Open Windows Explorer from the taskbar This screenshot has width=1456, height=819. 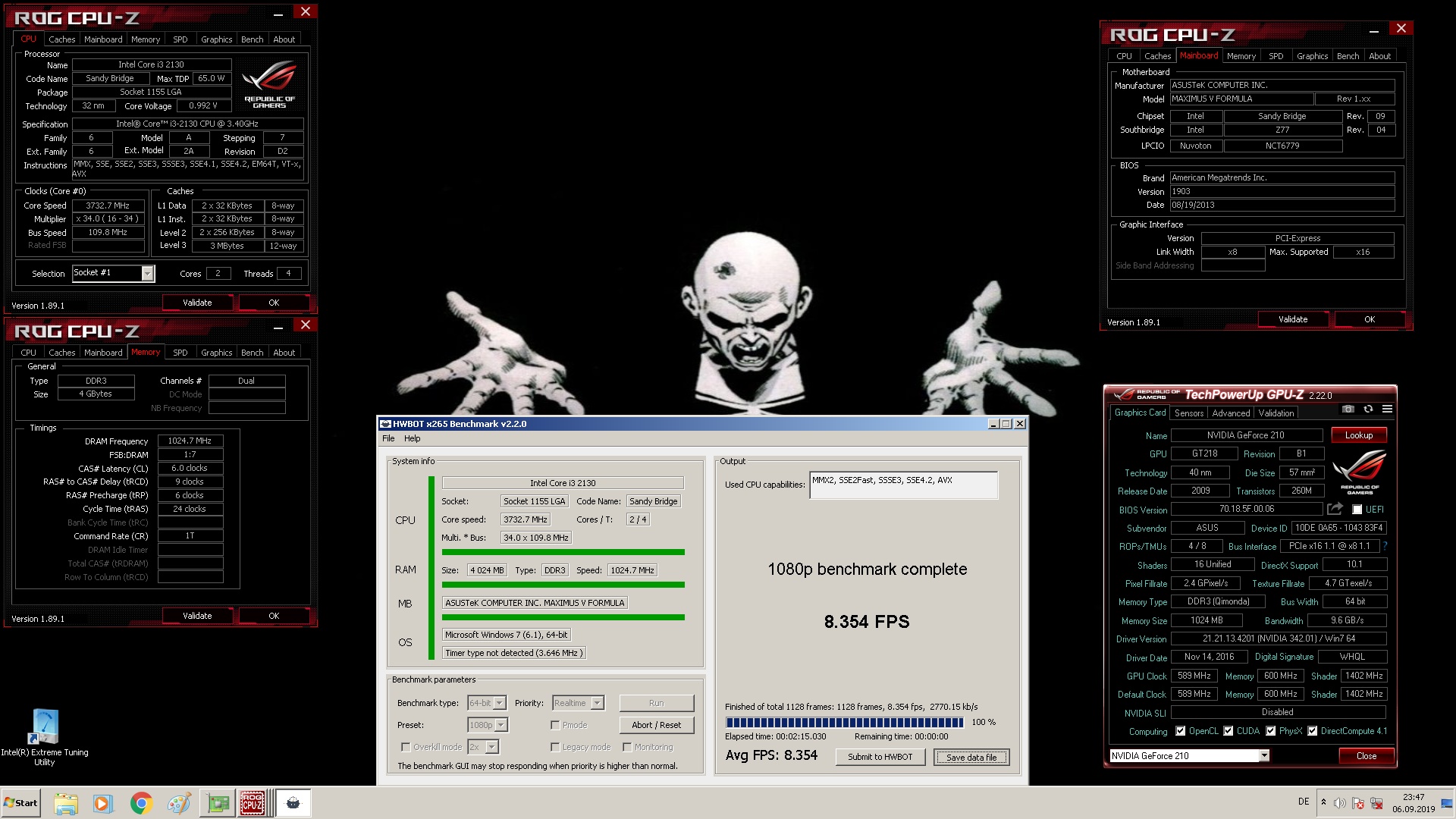click(66, 803)
